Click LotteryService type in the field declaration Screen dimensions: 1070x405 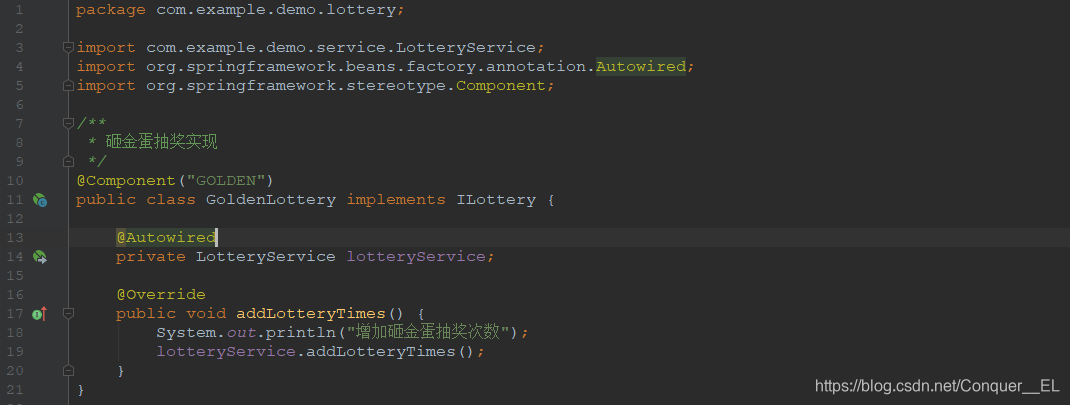click(x=266, y=257)
